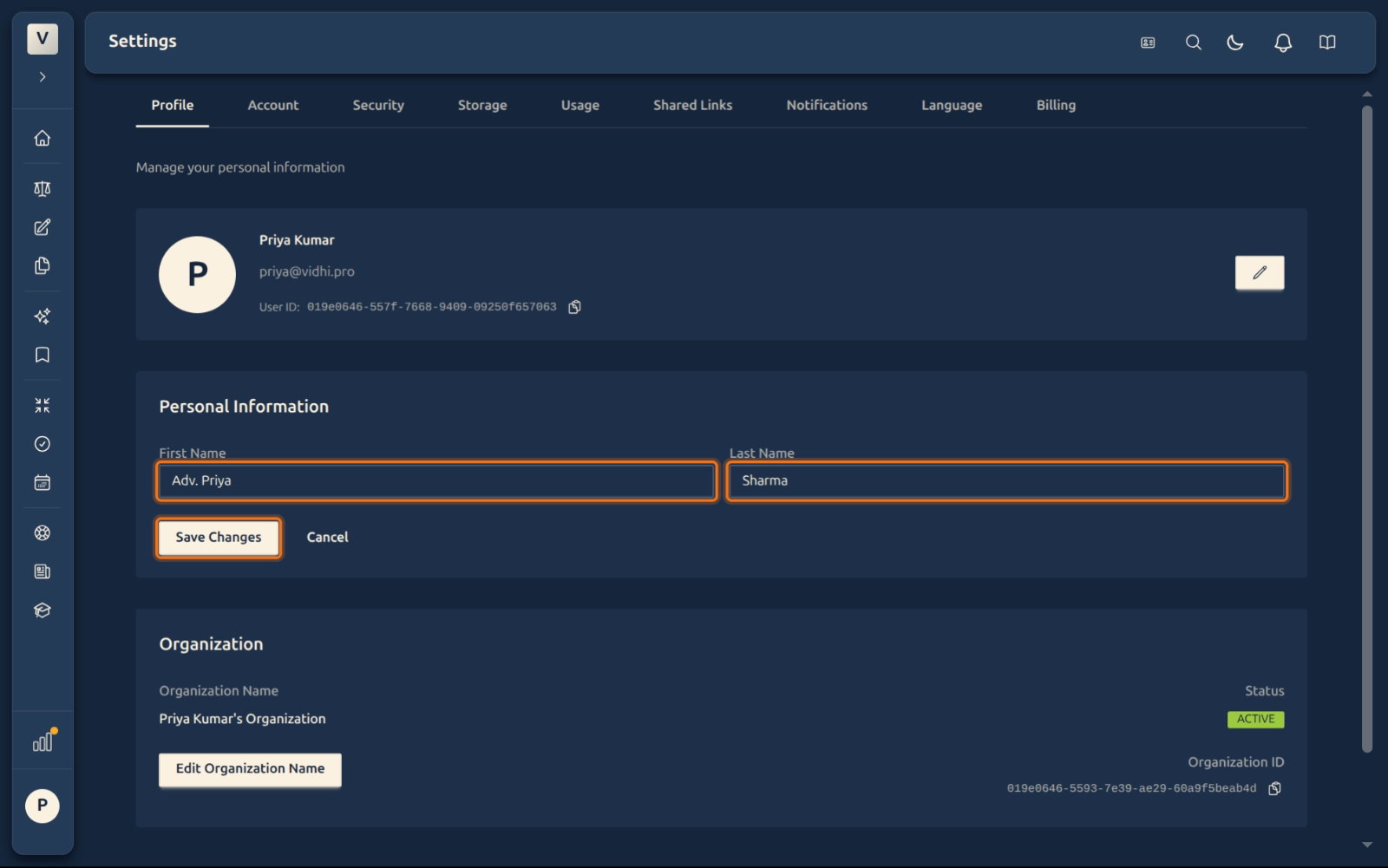Click the Last Name input field

click(1007, 481)
